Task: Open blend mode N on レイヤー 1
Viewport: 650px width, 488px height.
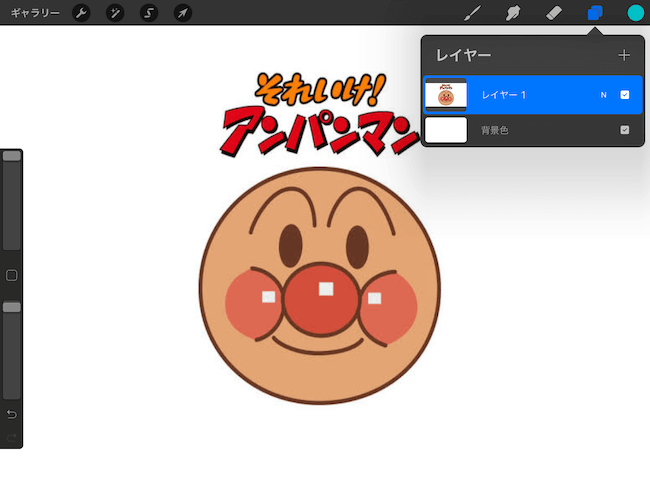Action: [x=604, y=95]
